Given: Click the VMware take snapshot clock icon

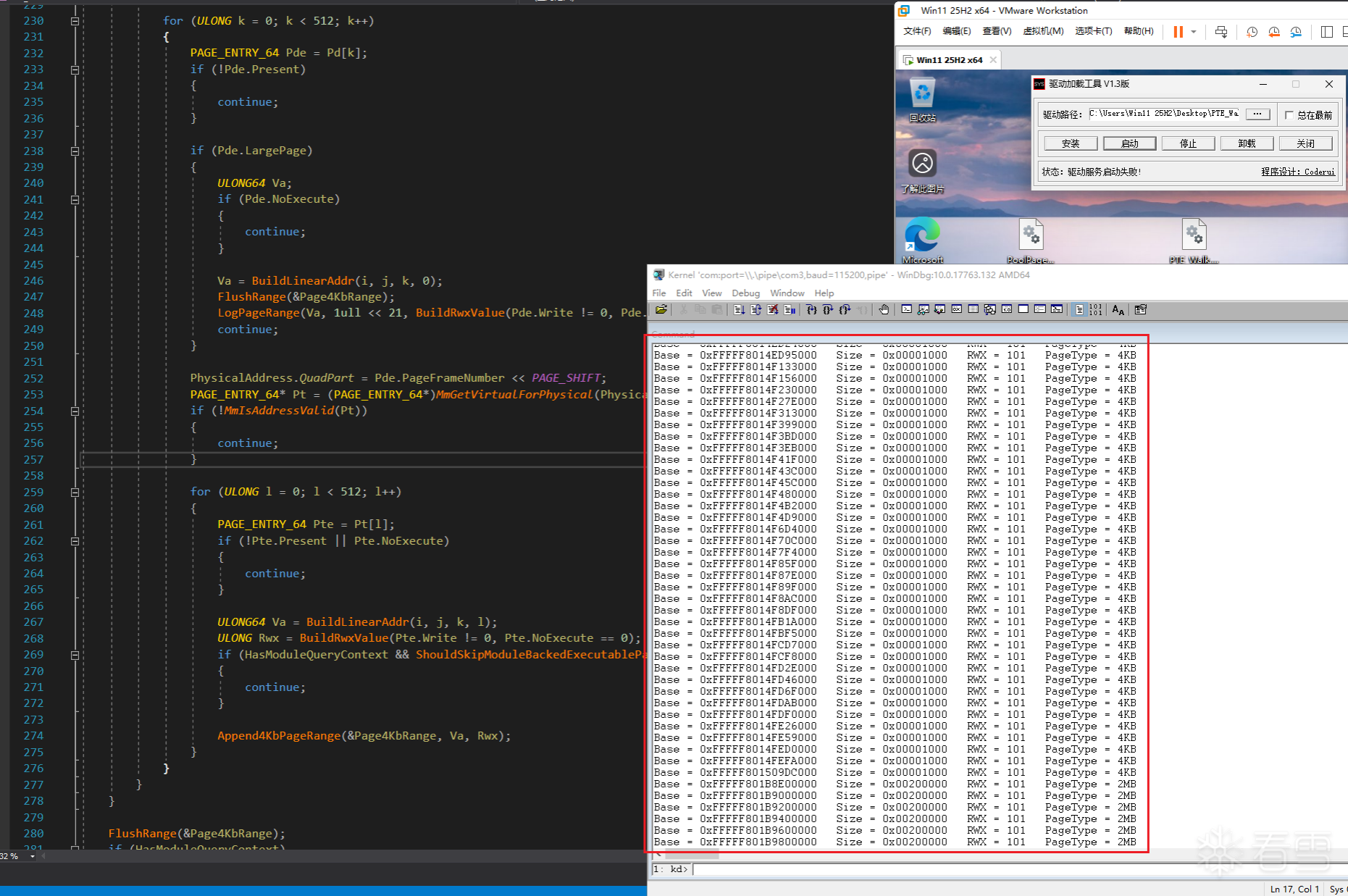Looking at the screenshot, I should (x=1252, y=32).
